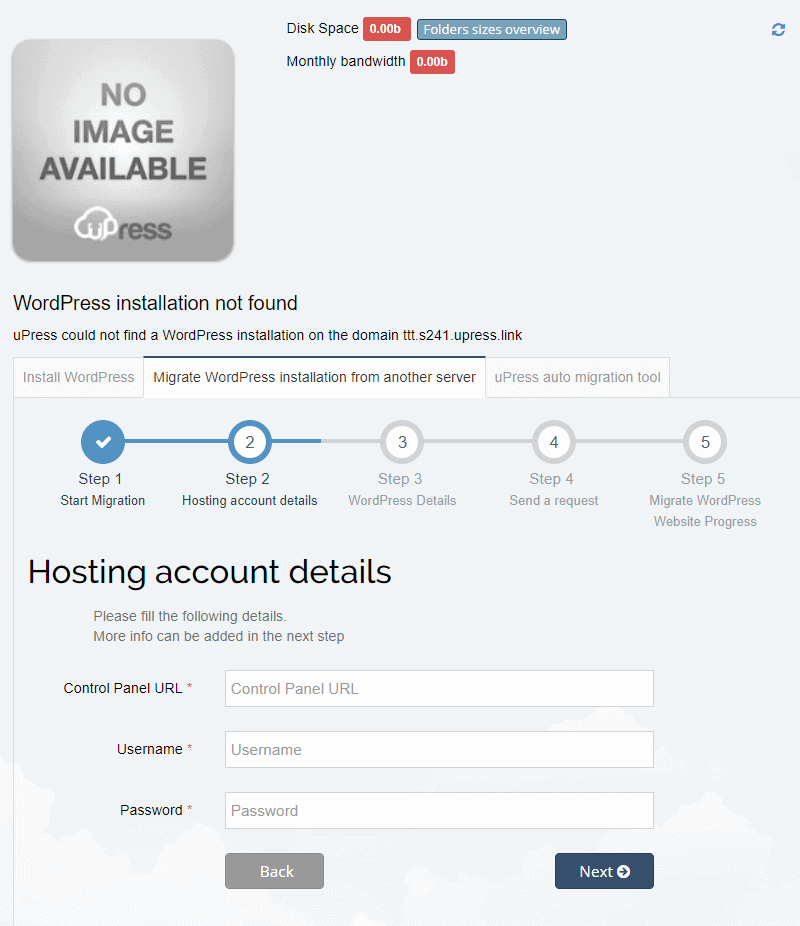Image resolution: width=800 pixels, height=926 pixels.
Task: Select the Step 5 circle in wizard
Action: [x=705, y=442]
